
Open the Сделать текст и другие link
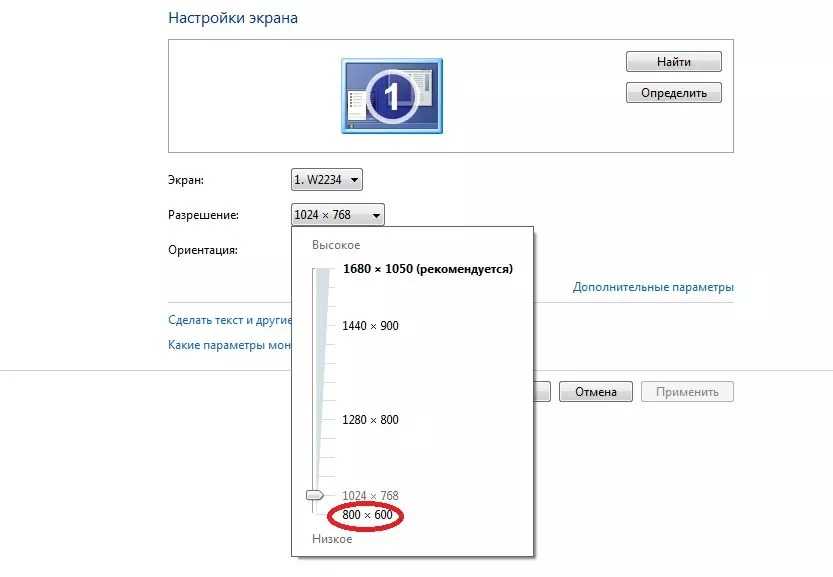click(x=229, y=321)
